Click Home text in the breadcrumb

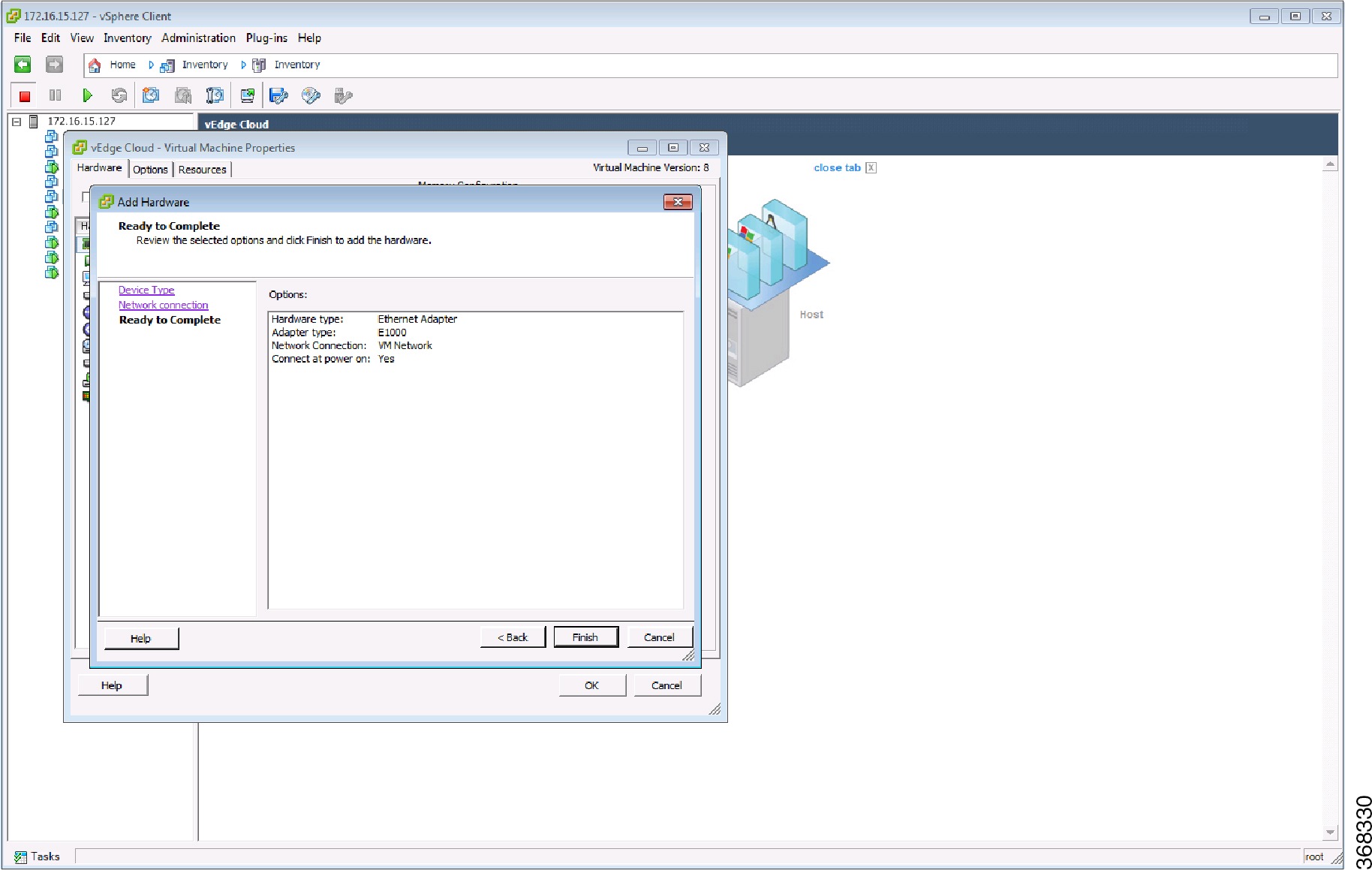122,65
